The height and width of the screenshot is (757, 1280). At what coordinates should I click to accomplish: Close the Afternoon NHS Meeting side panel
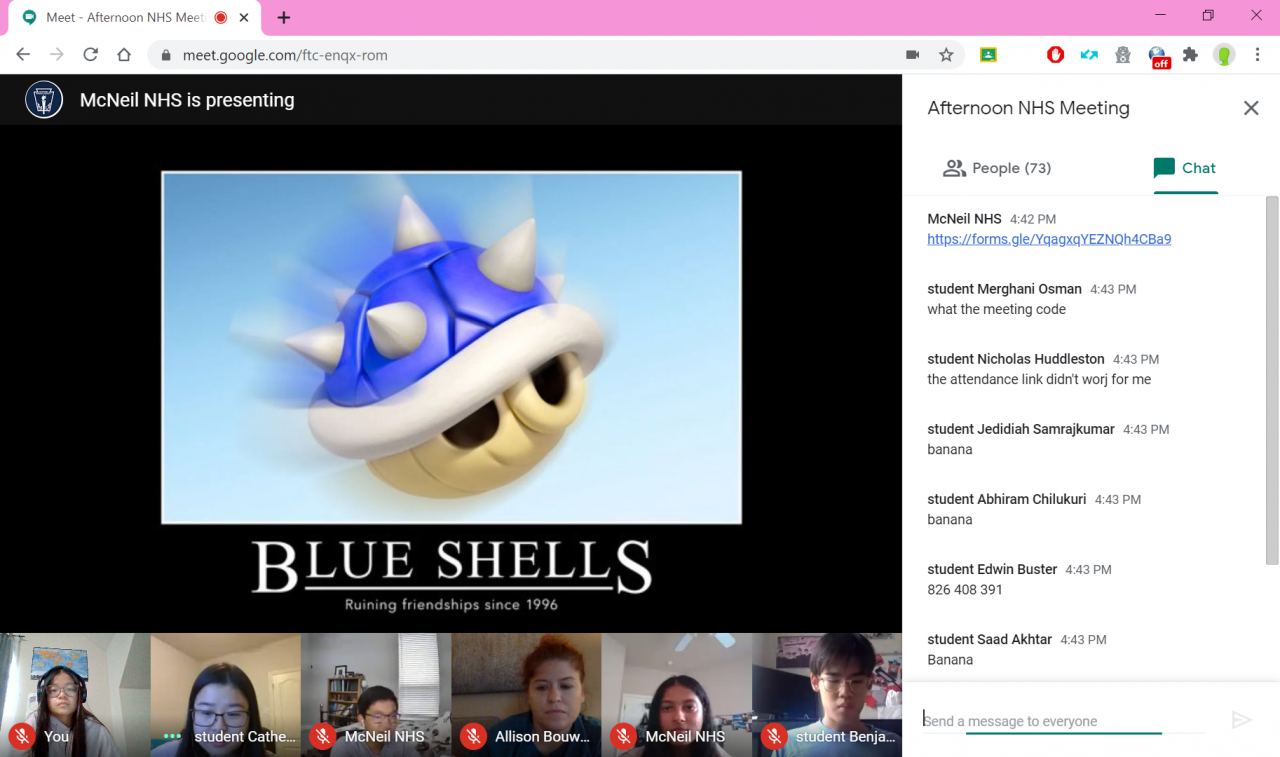coord(1250,108)
